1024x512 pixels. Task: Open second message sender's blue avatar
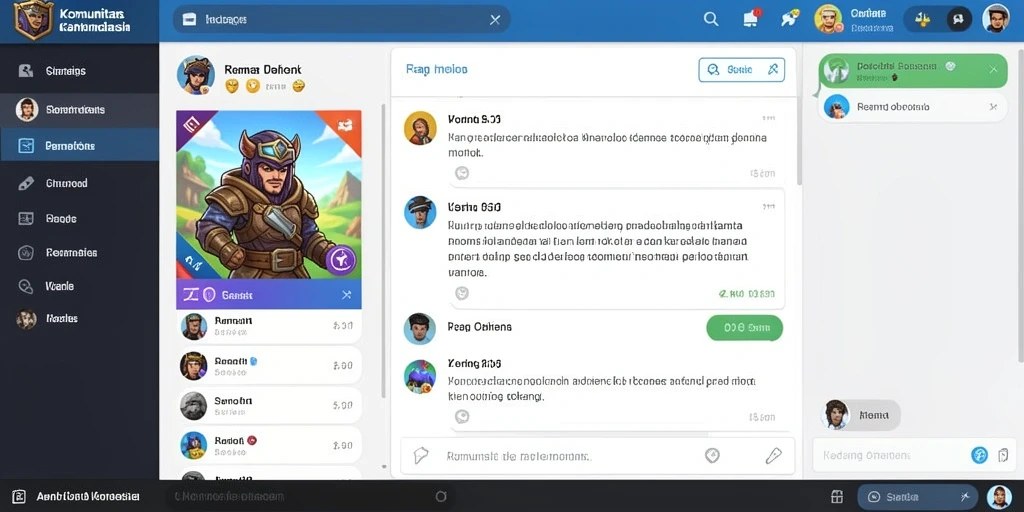click(420, 212)
